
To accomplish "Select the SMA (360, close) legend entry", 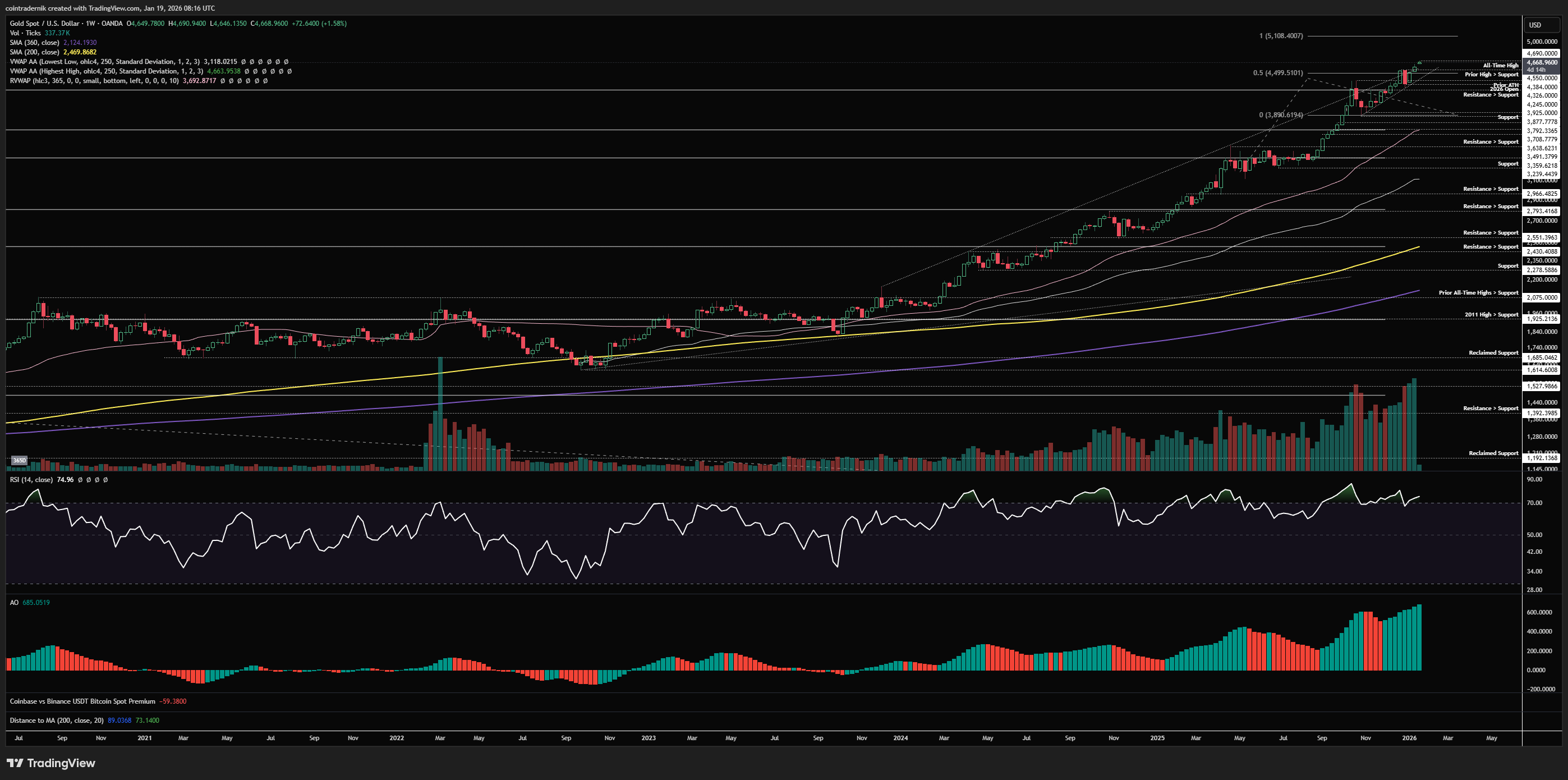I will coord(35,43).
